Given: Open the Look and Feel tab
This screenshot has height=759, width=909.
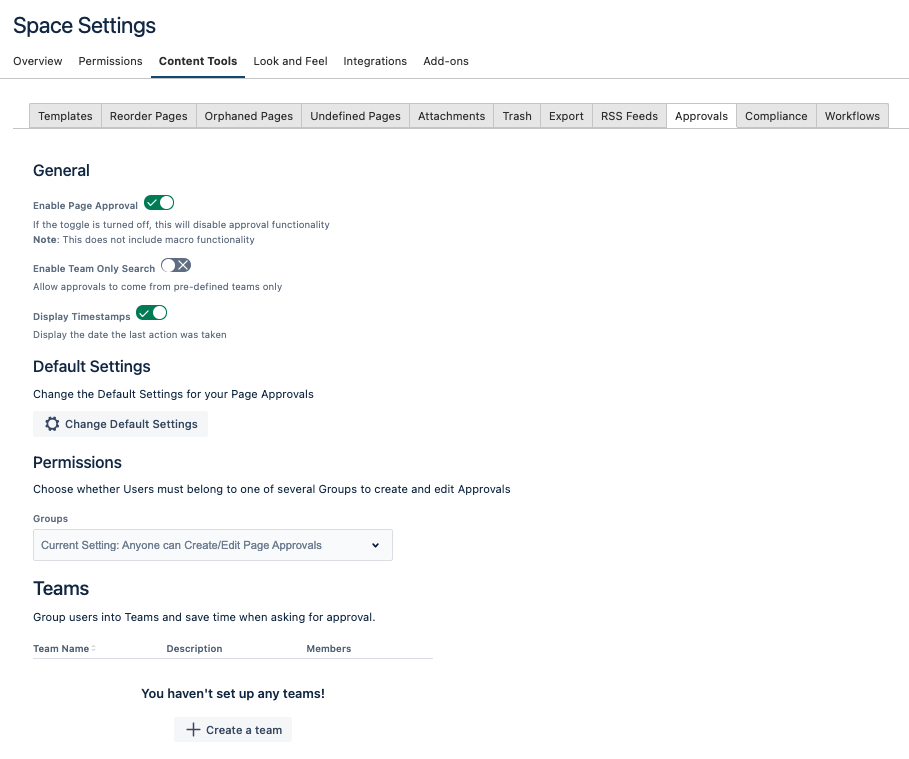Looking at the screenshot, I should [x=290, y=61].
